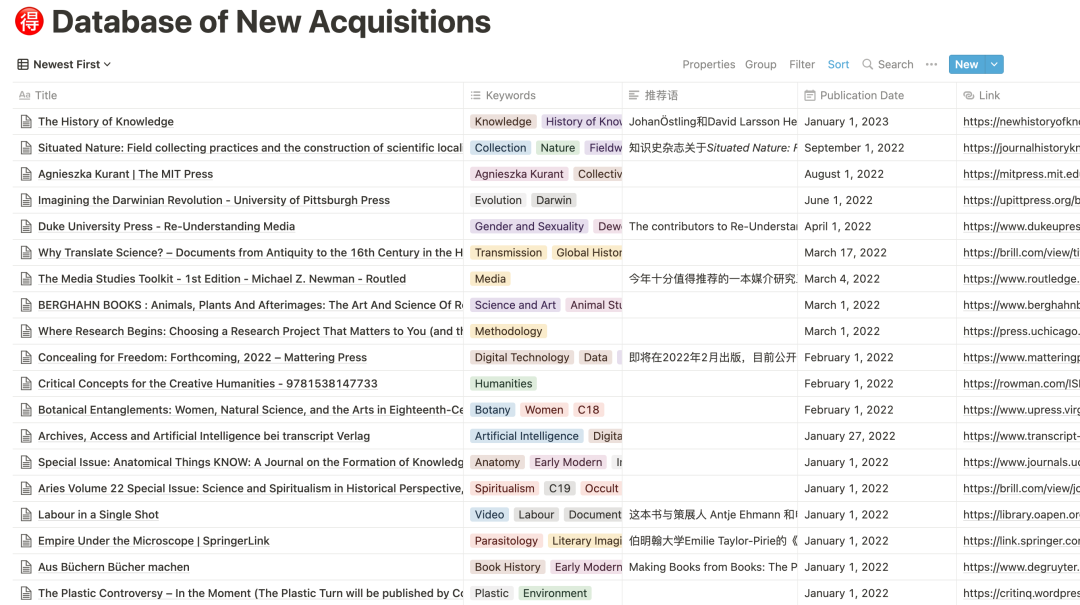1080x605 pixels.
Task: Open the Group menu
Action: pos(760,64)
